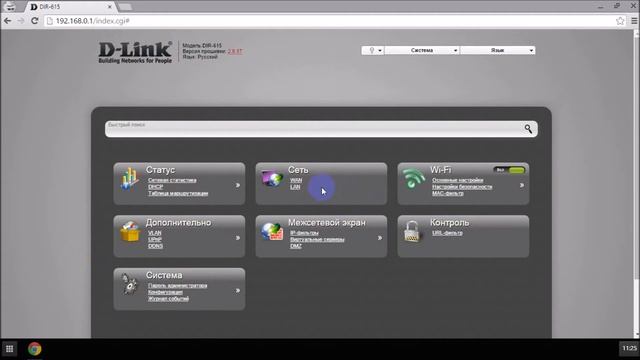Open the UPnP link
The width and height of the screenshot is (640, 360).
[x=155, y=239]
